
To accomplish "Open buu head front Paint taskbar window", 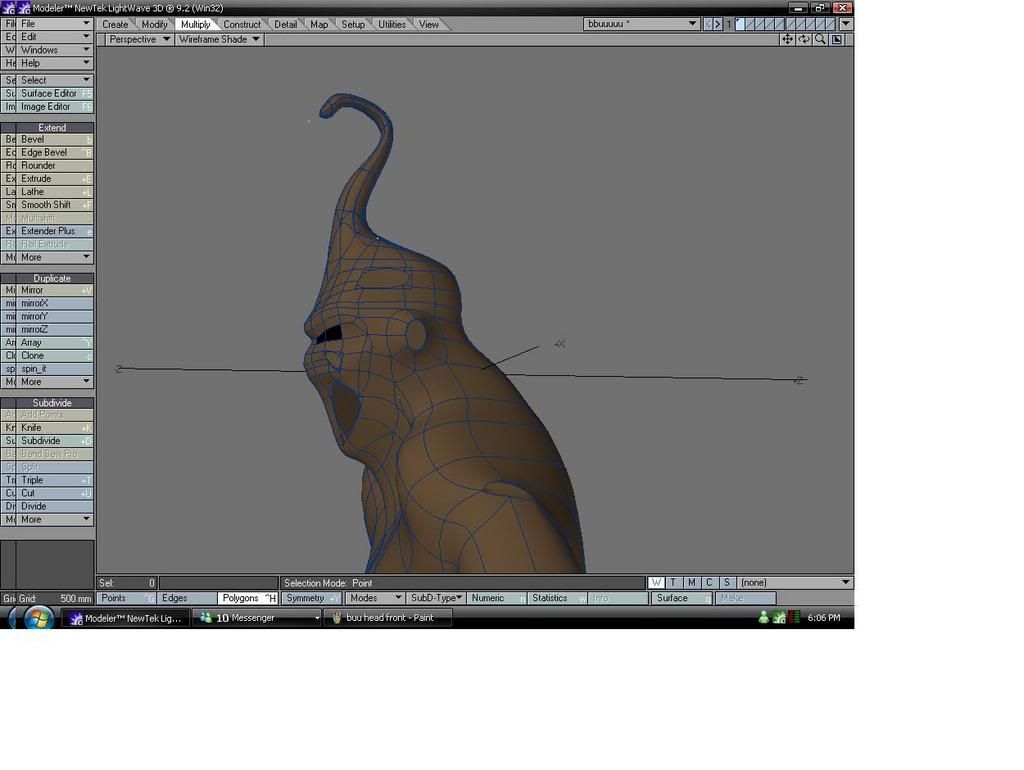I will [x=388, y=618].
